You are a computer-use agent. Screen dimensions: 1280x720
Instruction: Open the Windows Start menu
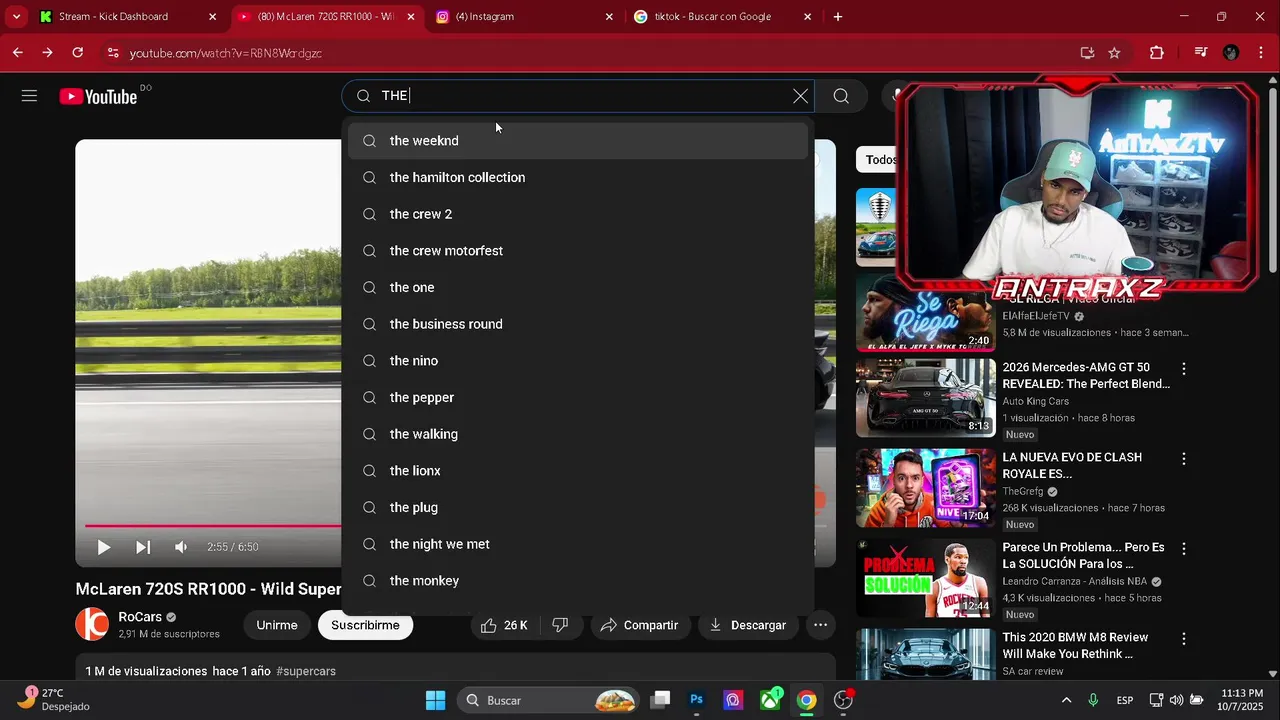[435, 700]
